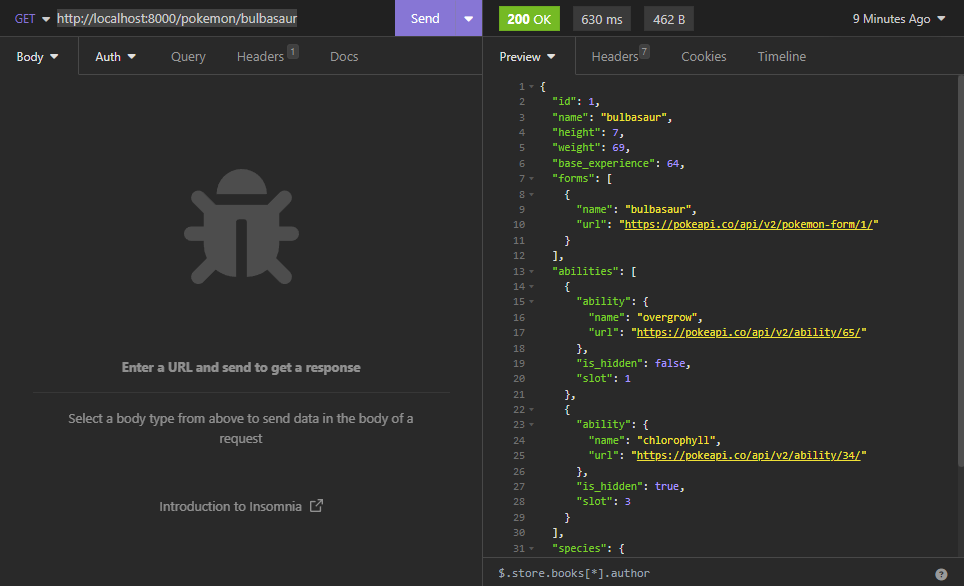
Task: Open the Preview mode dropdown
Action: point(527,57)
